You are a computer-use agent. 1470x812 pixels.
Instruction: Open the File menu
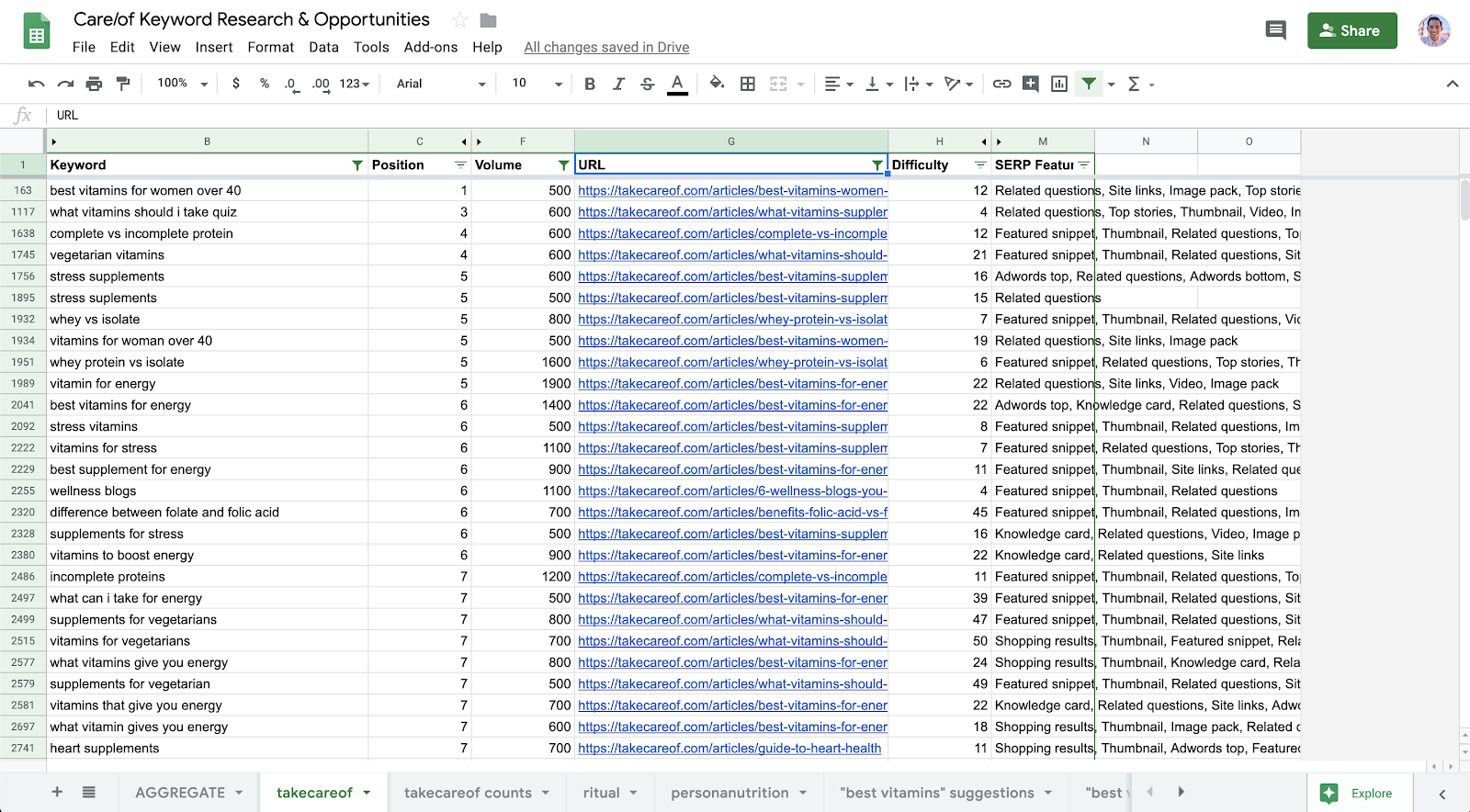click(84, 47)
